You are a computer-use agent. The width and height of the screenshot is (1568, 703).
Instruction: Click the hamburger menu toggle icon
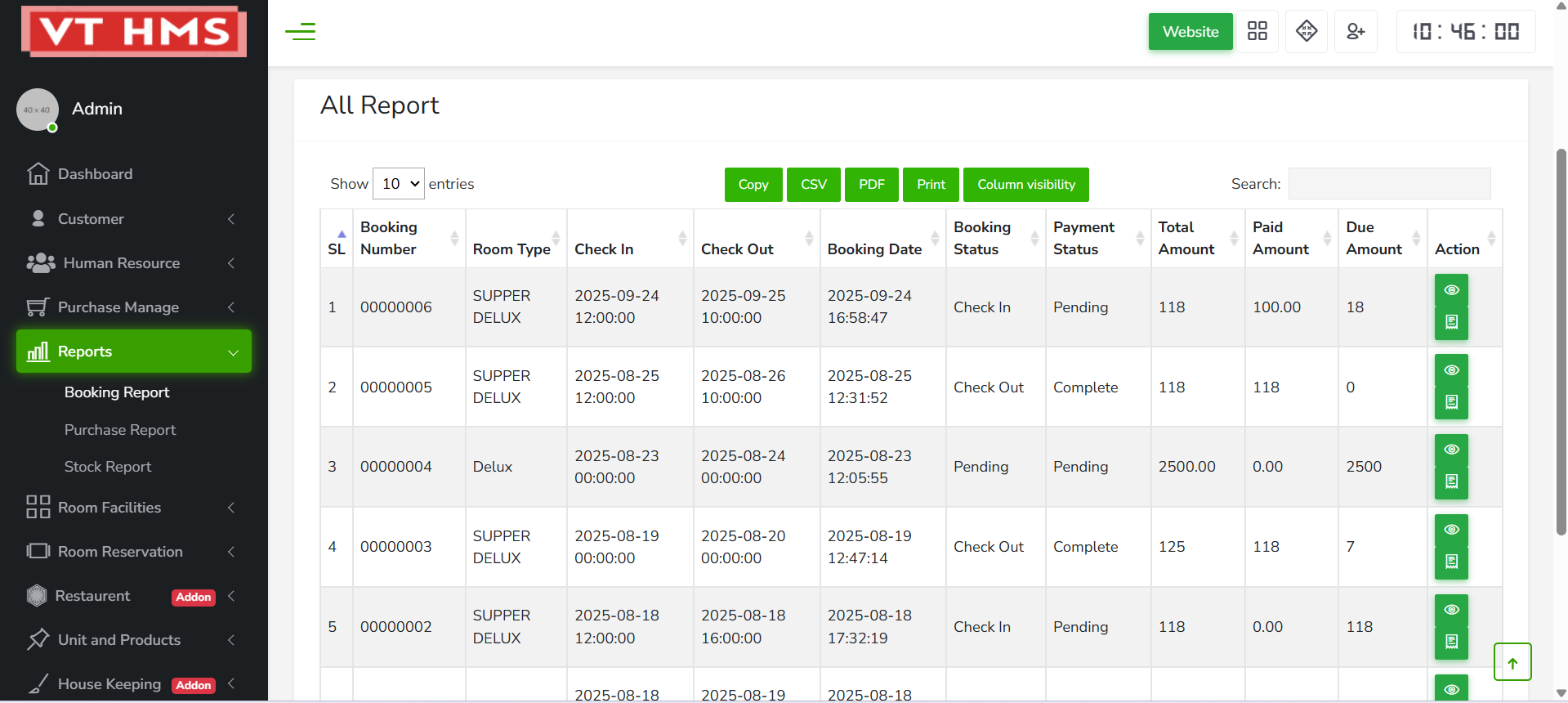(x=301, y=32)
